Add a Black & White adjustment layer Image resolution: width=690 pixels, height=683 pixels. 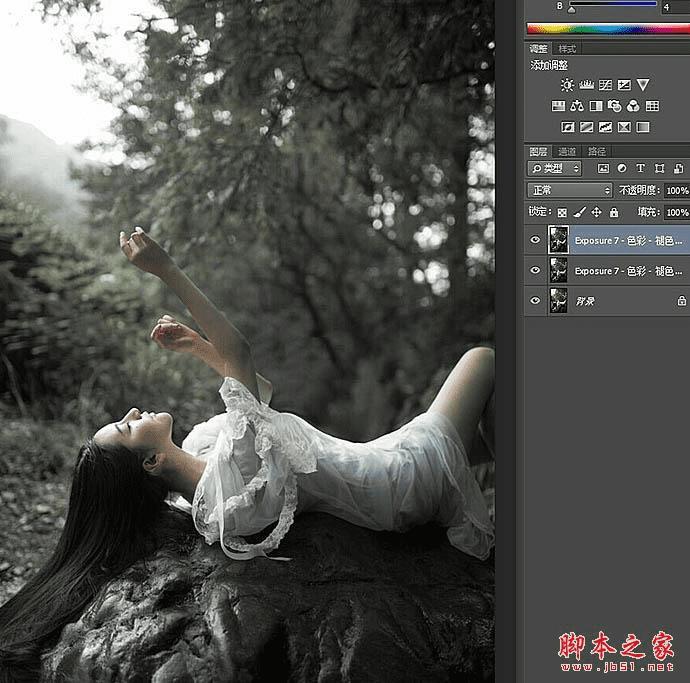596,106
